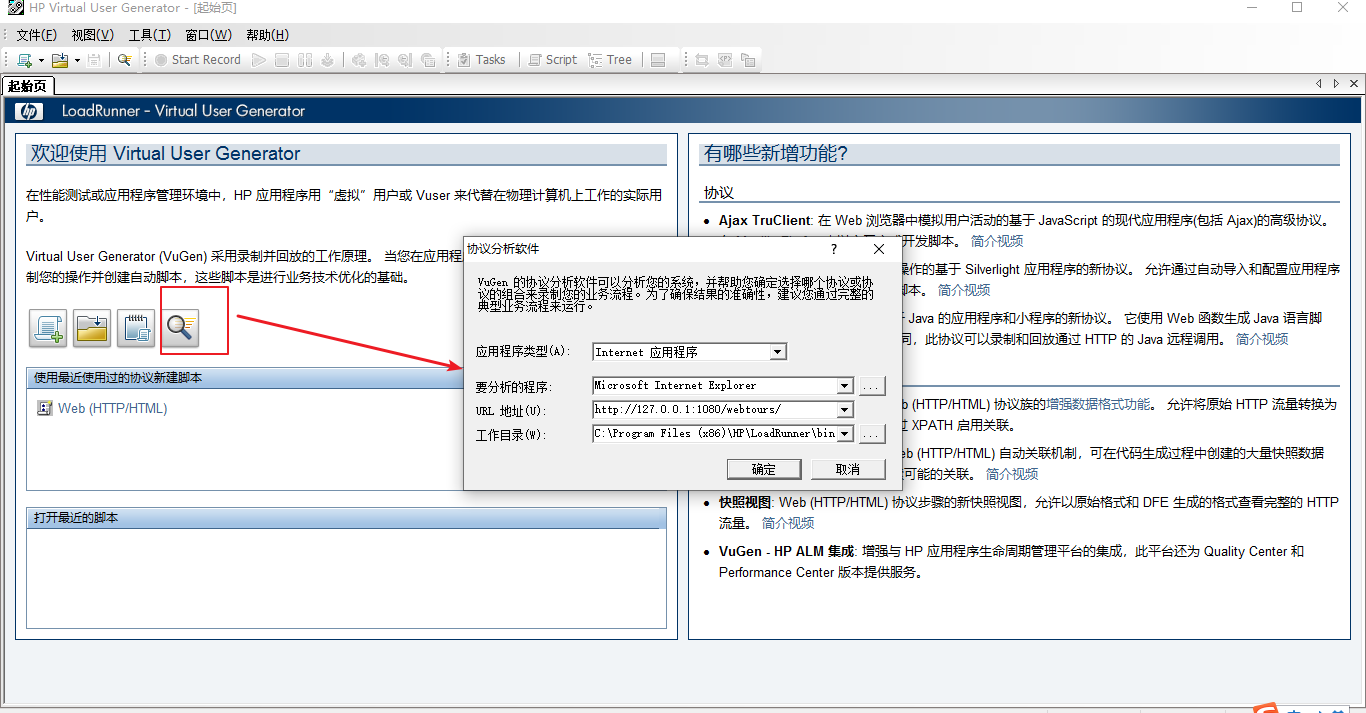This screenshot has height=713, width=1366.
Task: Open the 工具(T) menu
Action: tap(150, 35)
